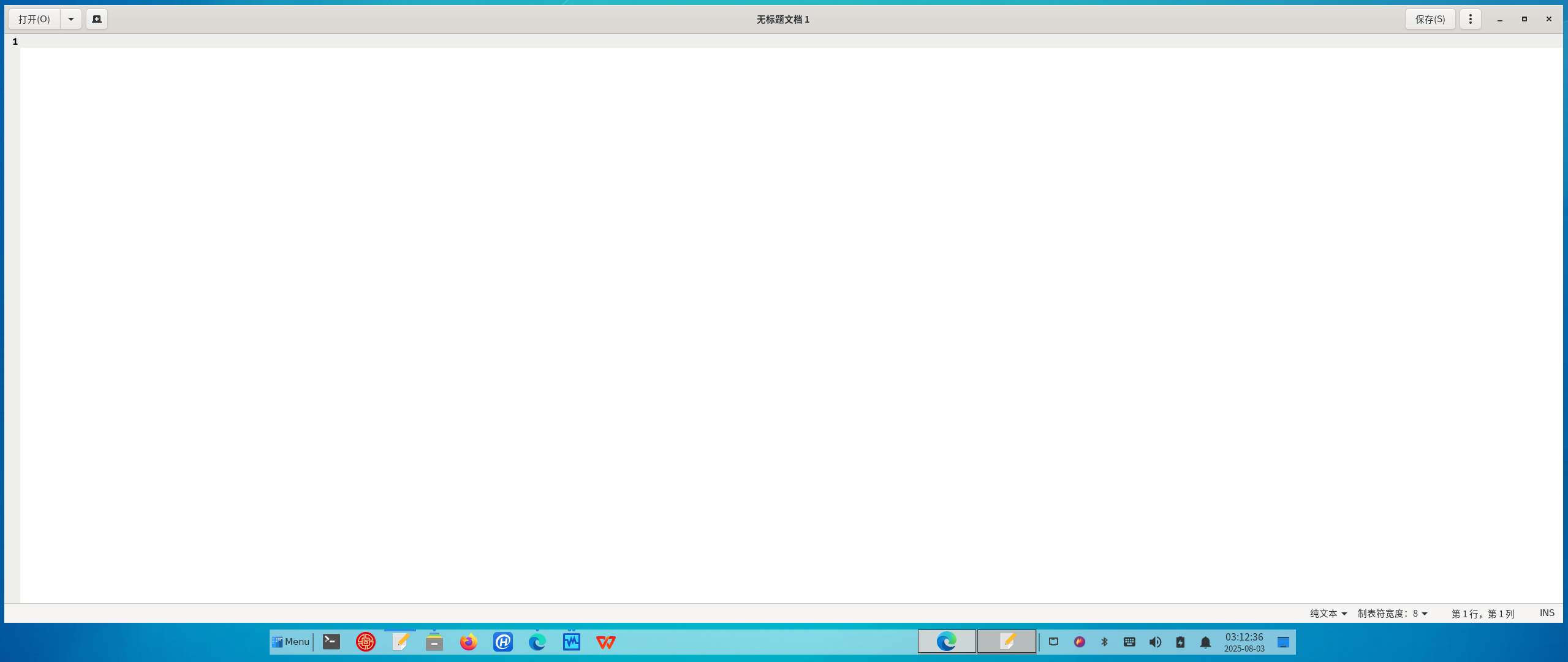Open the system monitor icon

click(572, 642)
